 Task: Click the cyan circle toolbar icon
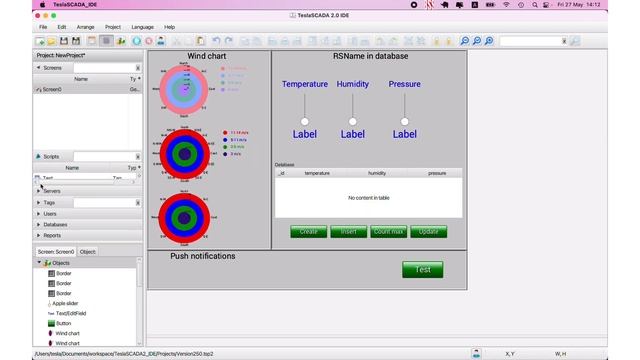pyautogui.click(x=137, y=41)
